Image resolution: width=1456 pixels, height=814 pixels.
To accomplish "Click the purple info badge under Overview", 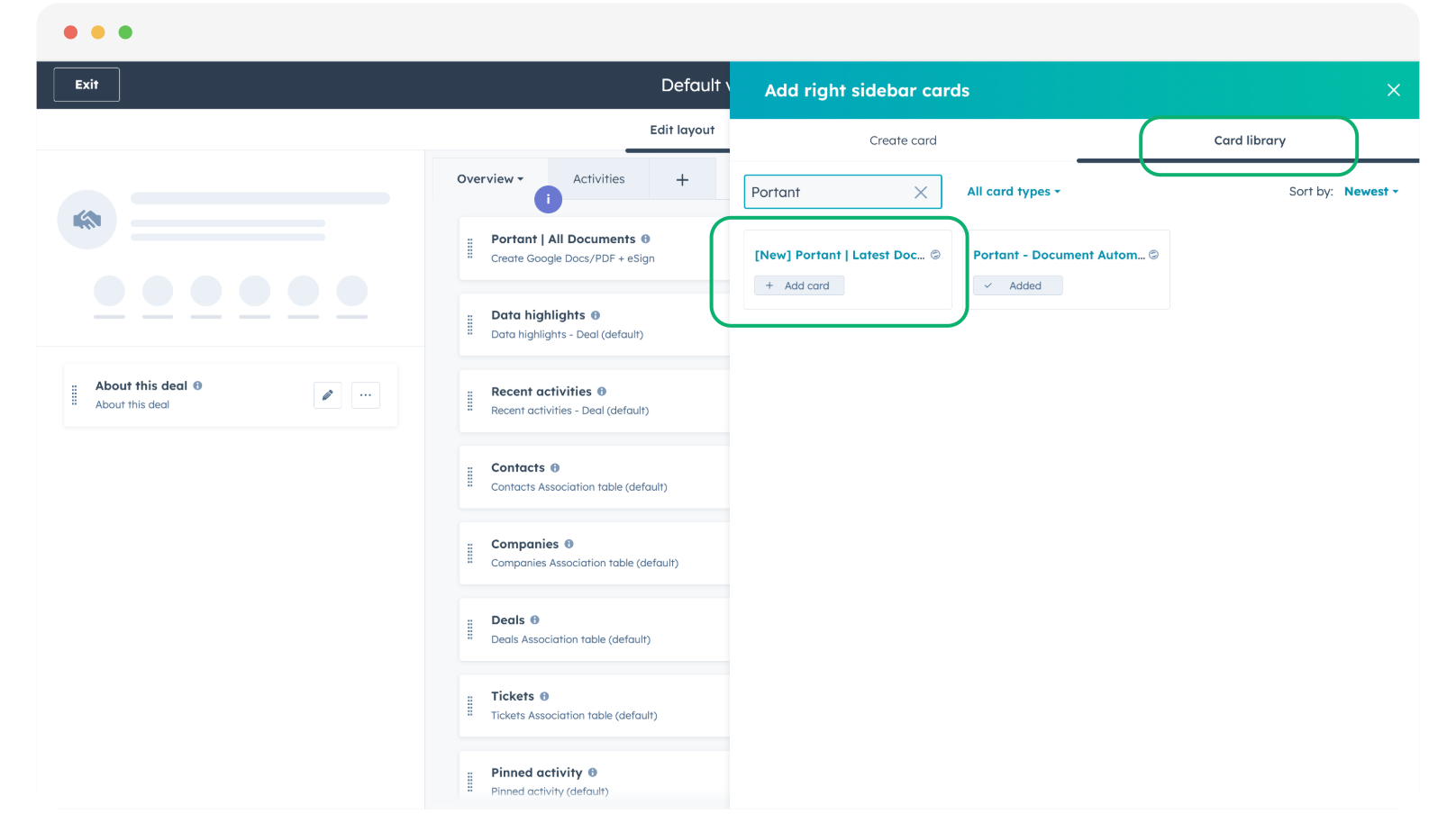I will [548, 200].
